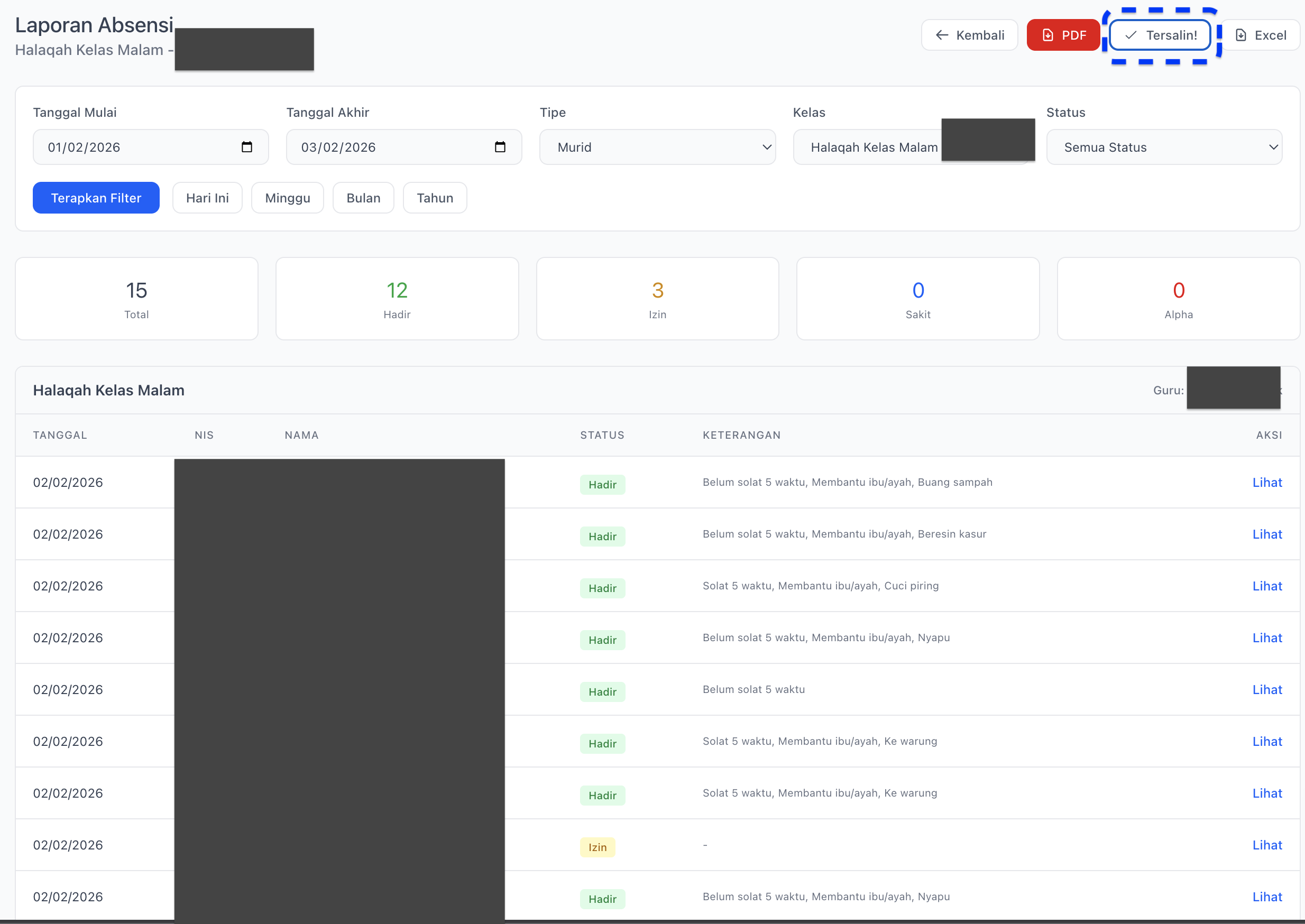
Task: Open calendar picker for Tanggal Mulai
Action: (x=246, y=147)
